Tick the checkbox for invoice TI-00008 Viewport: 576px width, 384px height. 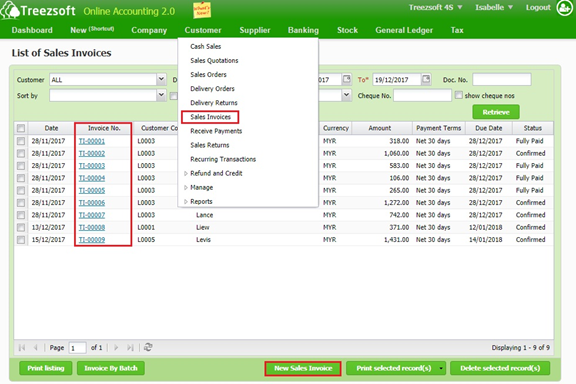pos(21,227)
